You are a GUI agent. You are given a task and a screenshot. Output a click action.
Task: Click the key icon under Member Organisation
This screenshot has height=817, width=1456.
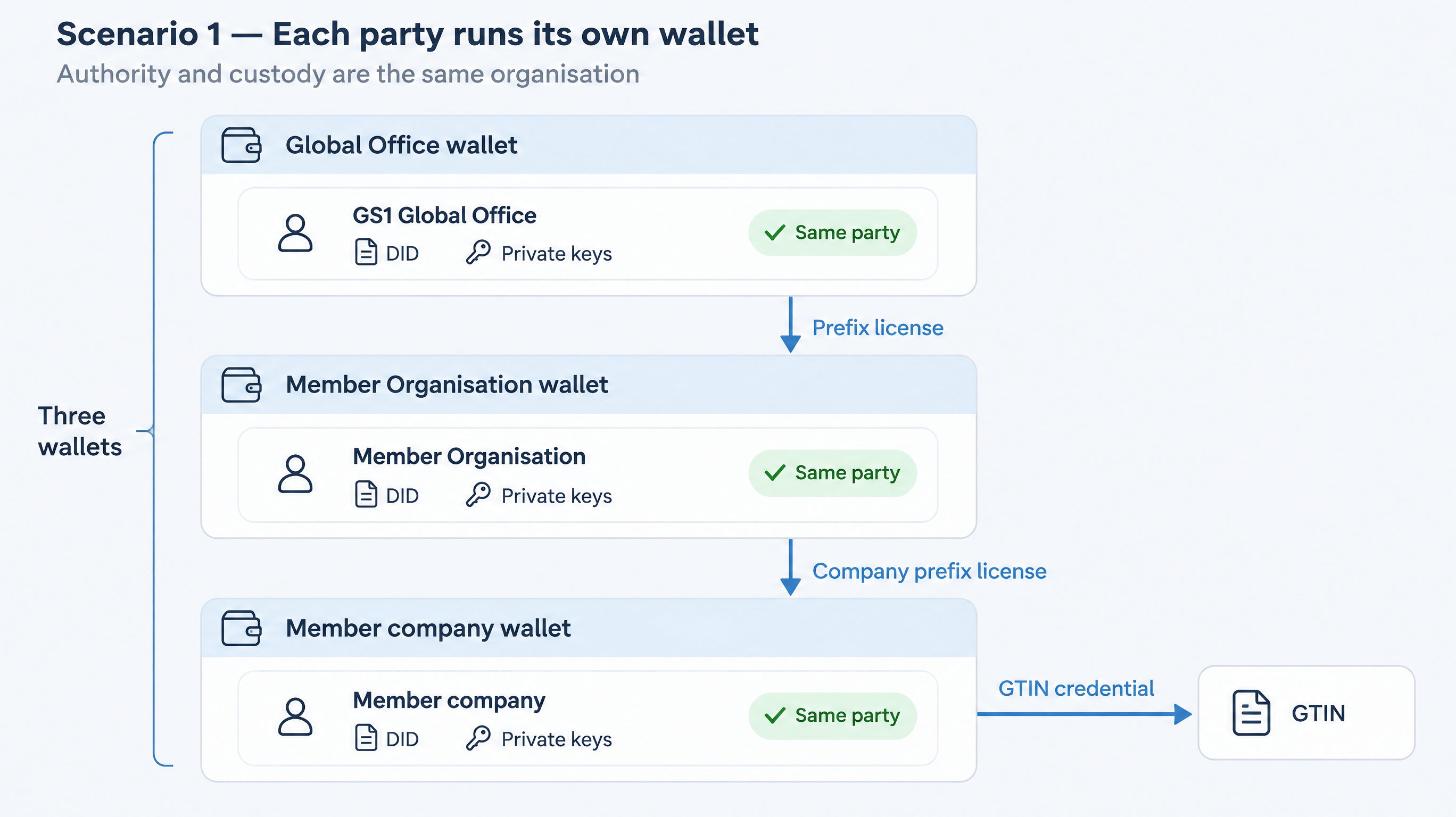pos(478,494)
